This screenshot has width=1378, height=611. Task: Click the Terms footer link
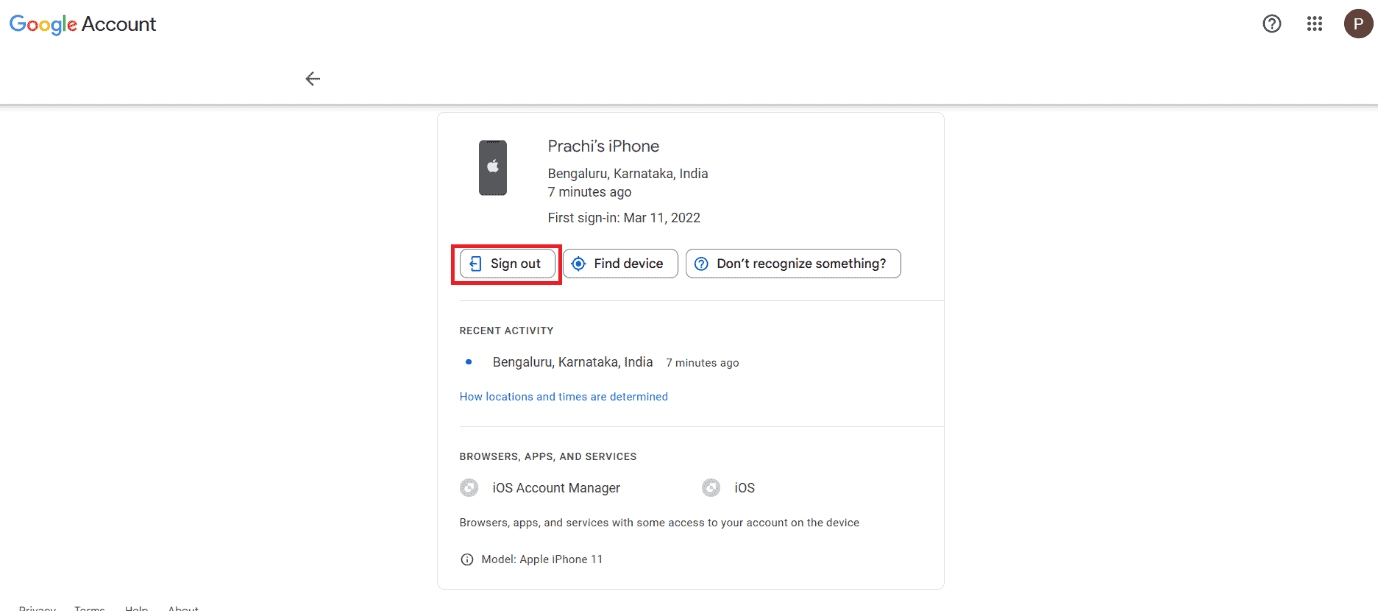pyautogui.click(x=89, y=608)
